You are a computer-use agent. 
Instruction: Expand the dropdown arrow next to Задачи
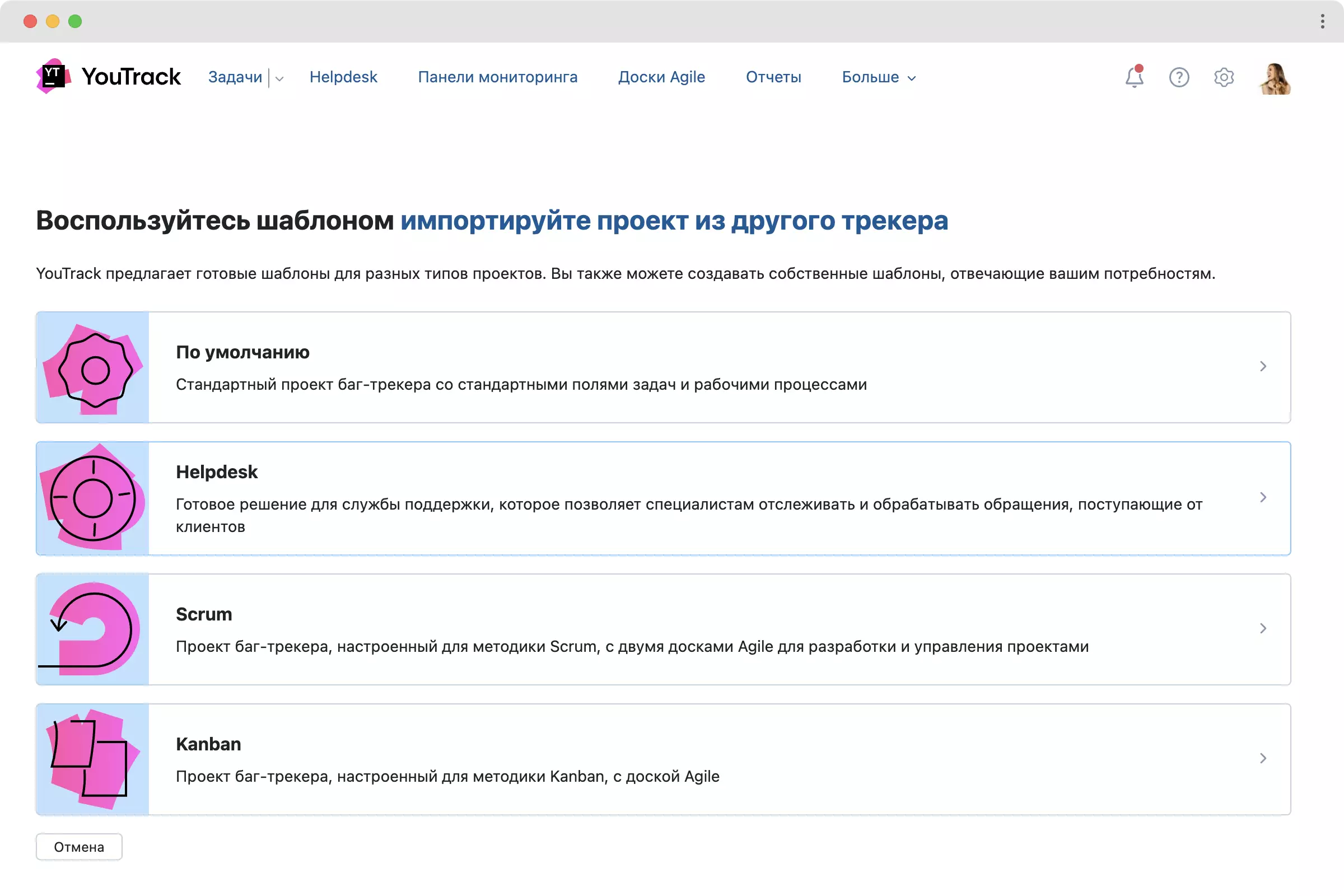(x=279, y=78)
